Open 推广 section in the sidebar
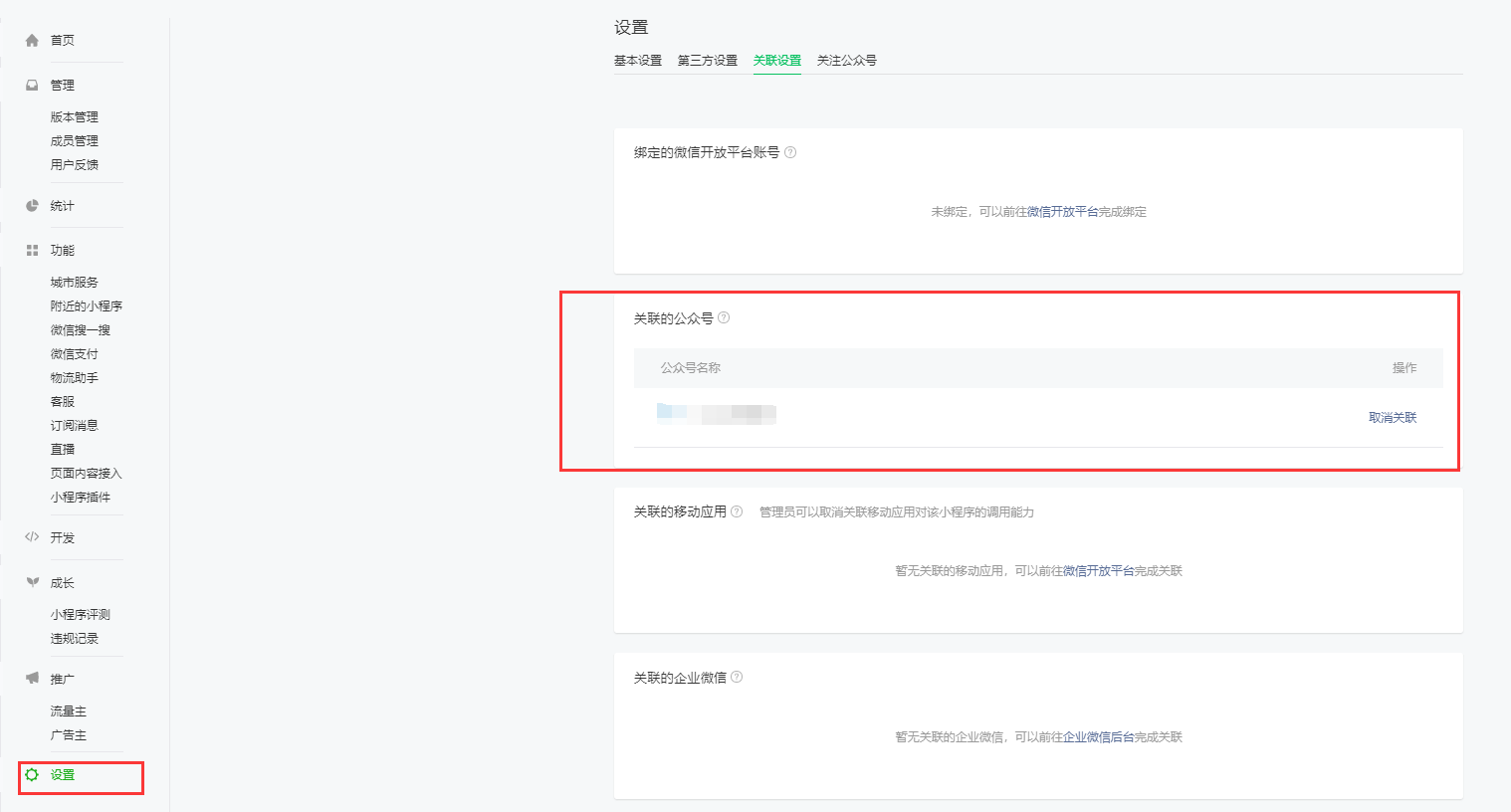 pos(63,679)
